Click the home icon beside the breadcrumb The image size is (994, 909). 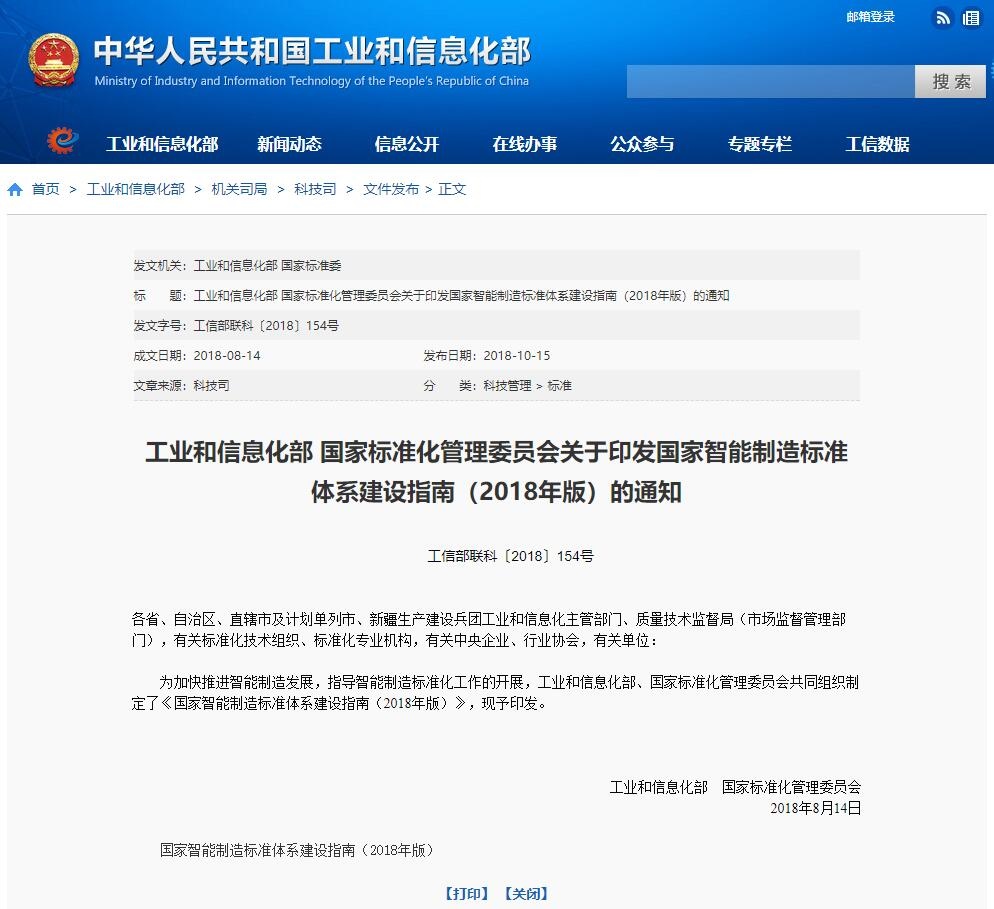click(14, 188)
